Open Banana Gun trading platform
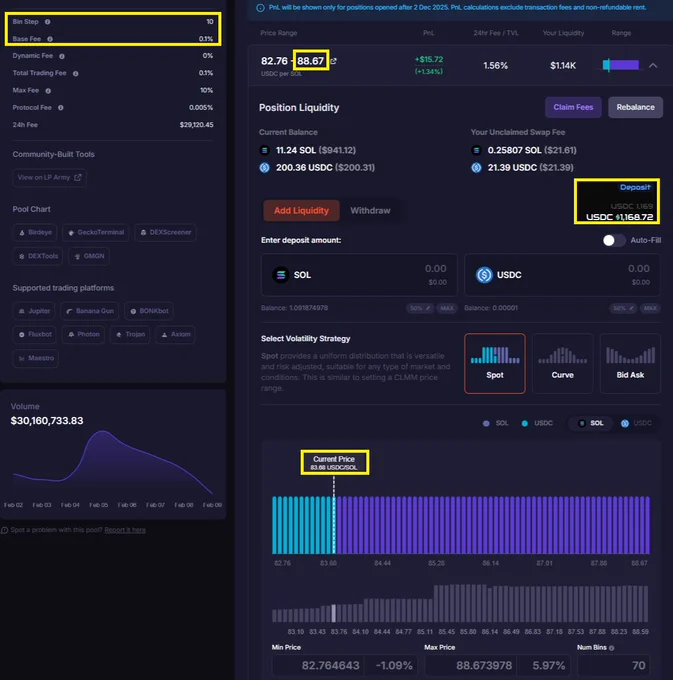The image size is (673, 680). pyautogui.click(x=90, y=311)
